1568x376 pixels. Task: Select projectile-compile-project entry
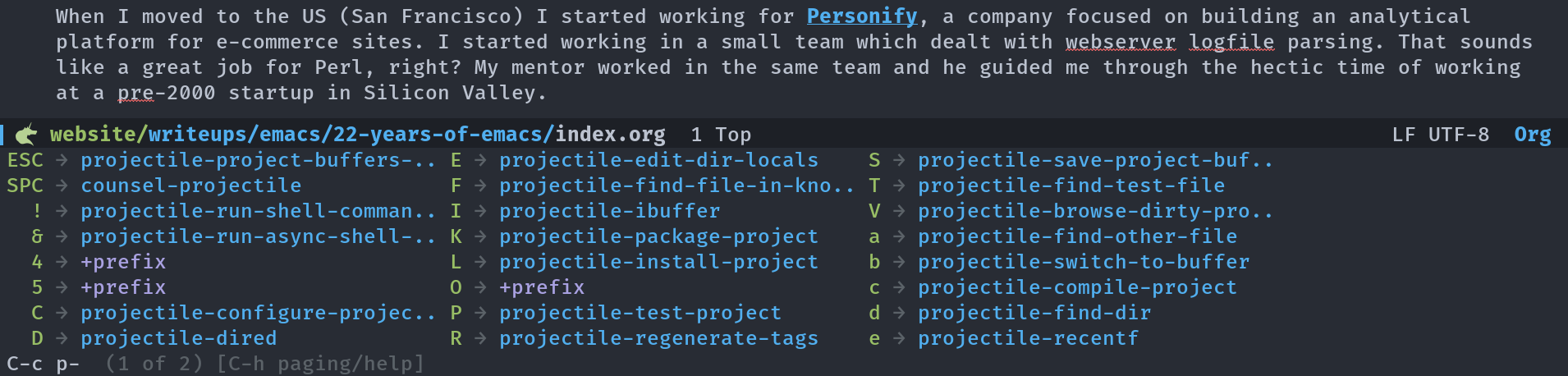(1077, 287)
